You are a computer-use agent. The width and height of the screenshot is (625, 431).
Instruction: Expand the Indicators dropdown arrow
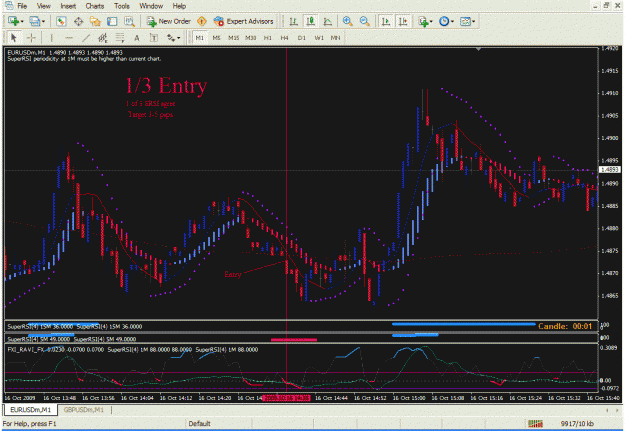tap(431, 22)
